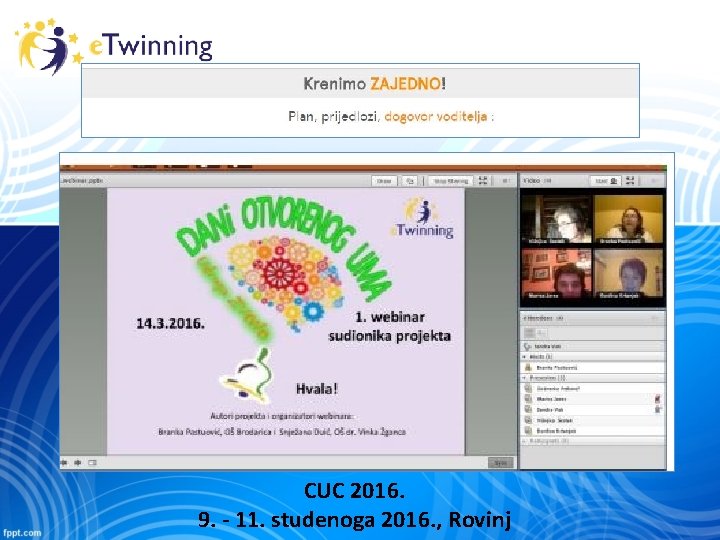Select Branka Pastuović's webcam feed with the yellow wall

click(629, 219)
